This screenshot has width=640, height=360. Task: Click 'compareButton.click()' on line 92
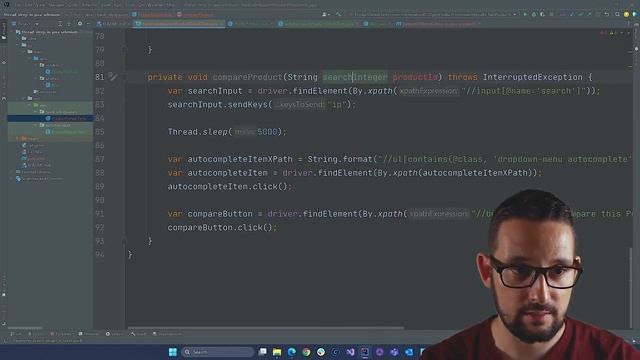(220, 227)
